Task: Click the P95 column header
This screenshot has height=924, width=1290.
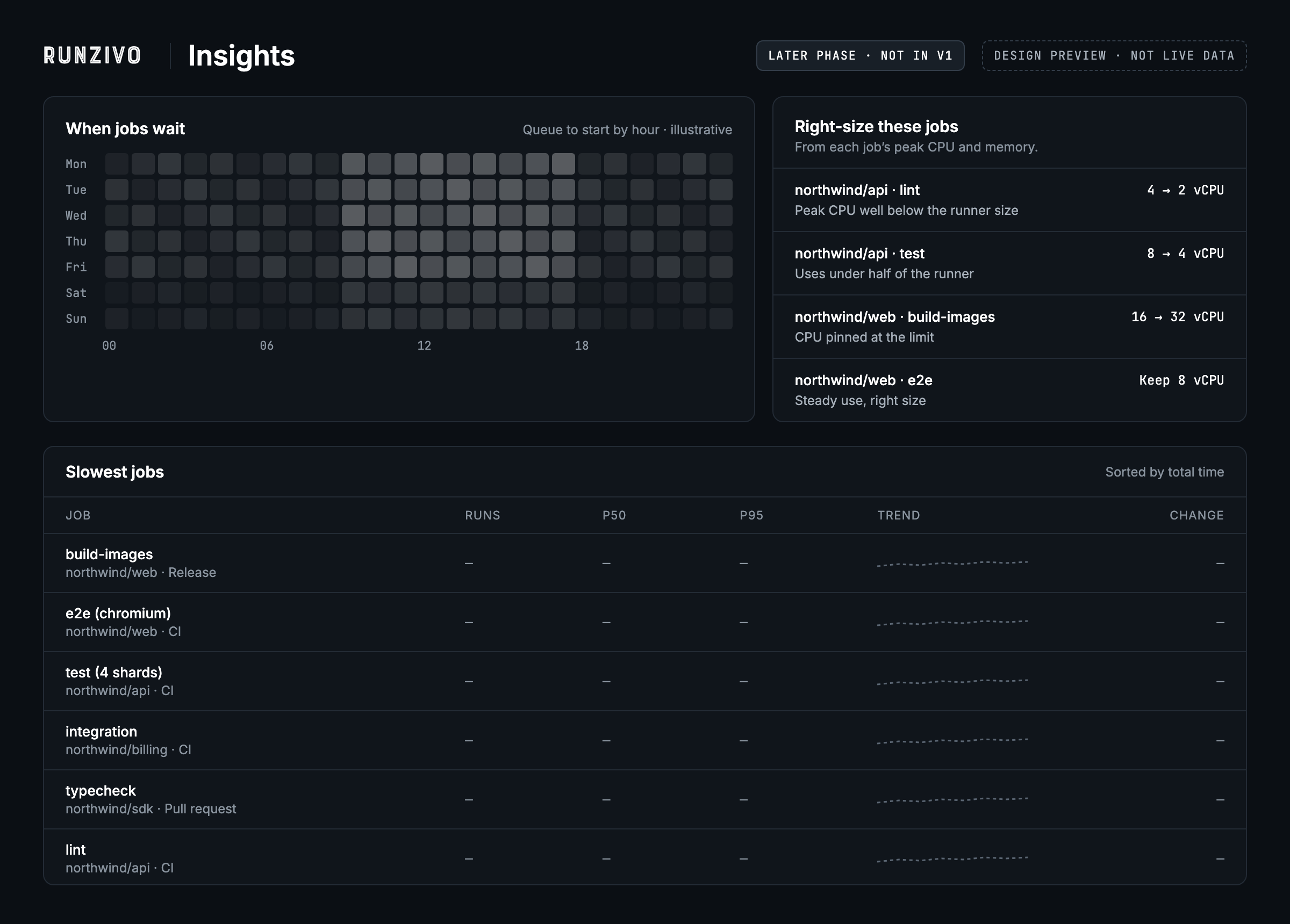Action: (751, 515)
